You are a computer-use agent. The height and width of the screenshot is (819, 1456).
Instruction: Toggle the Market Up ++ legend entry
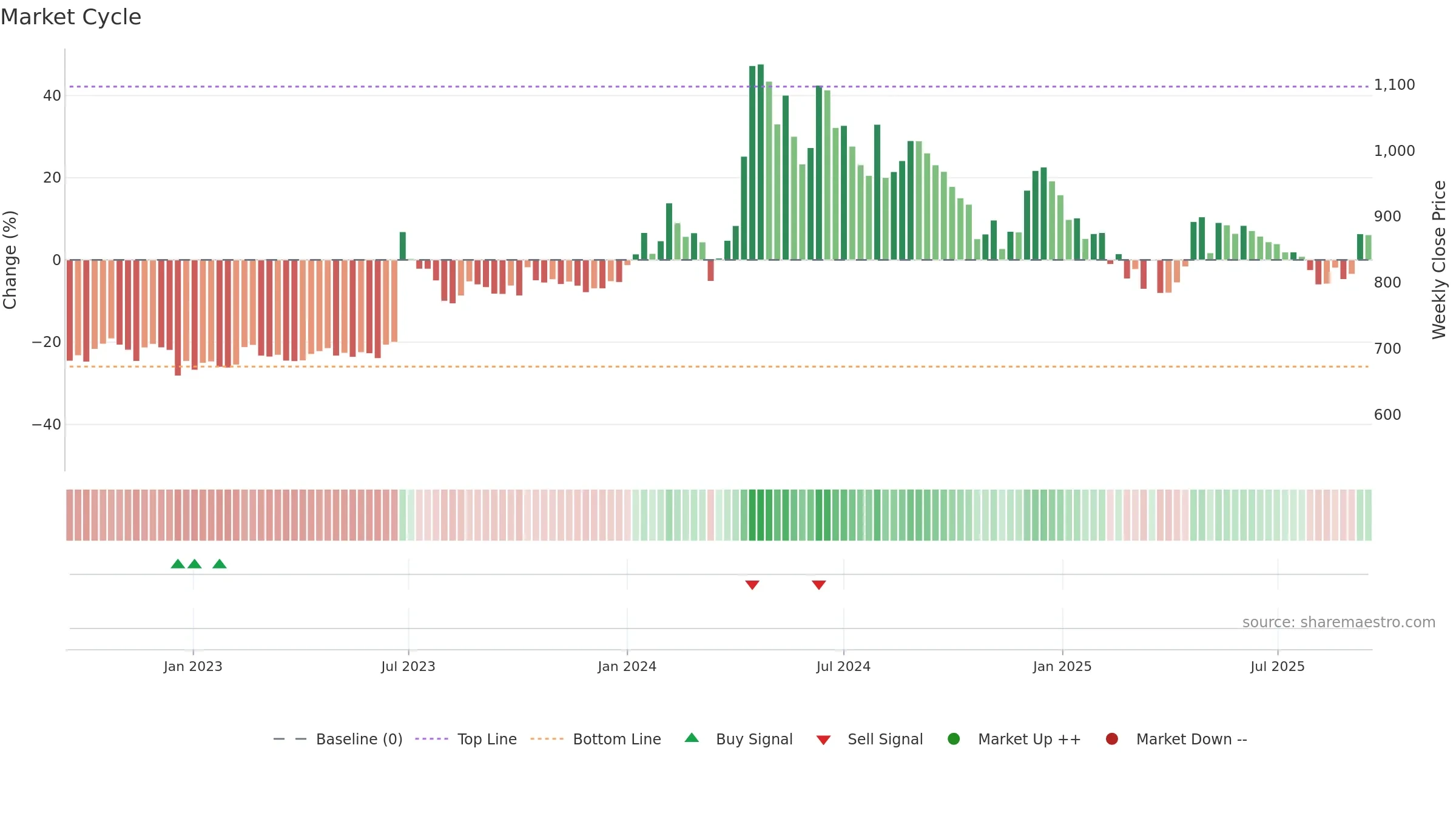pyautogui.click(x=1014, y=739)
